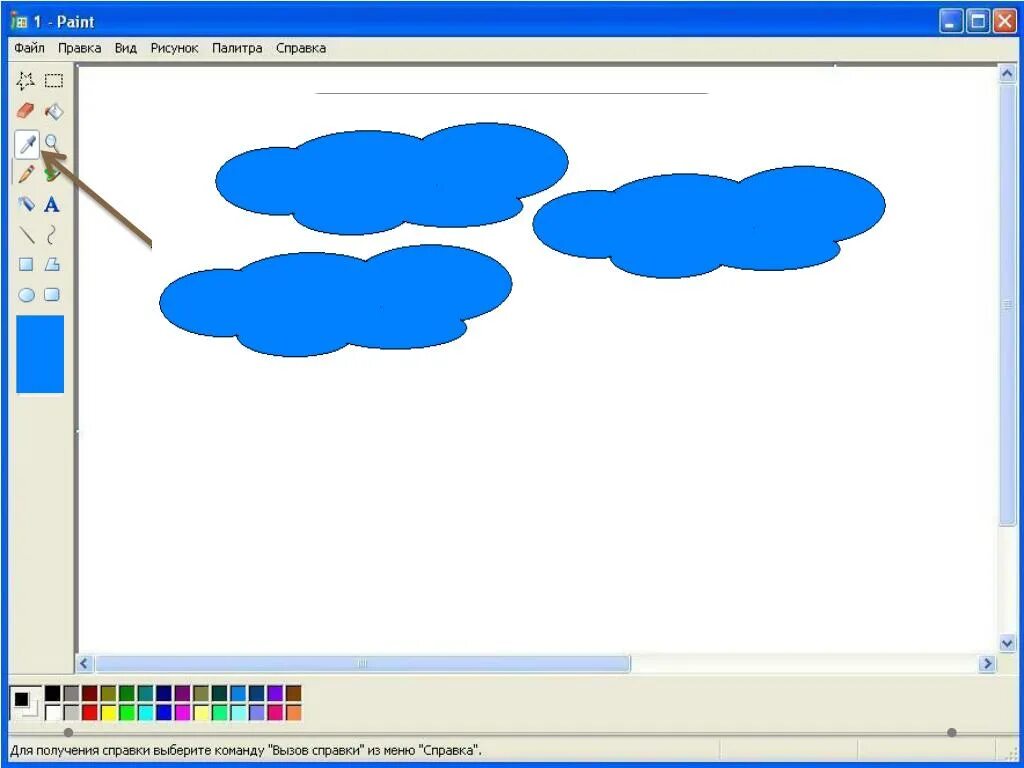Pick the brown palette swatch
The width and height of the screenshot is (1024, 768).
[x=293, y=693]
